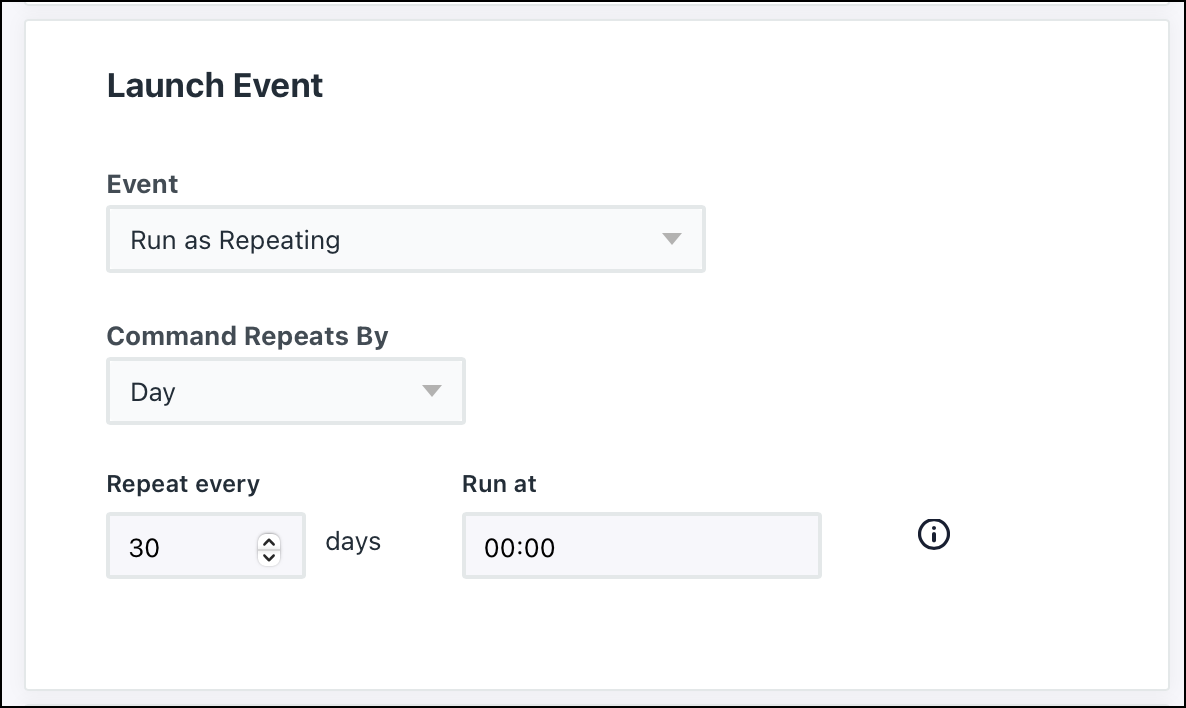Click the Event field label
1186x708 pixels.
[x=142, y=184]
